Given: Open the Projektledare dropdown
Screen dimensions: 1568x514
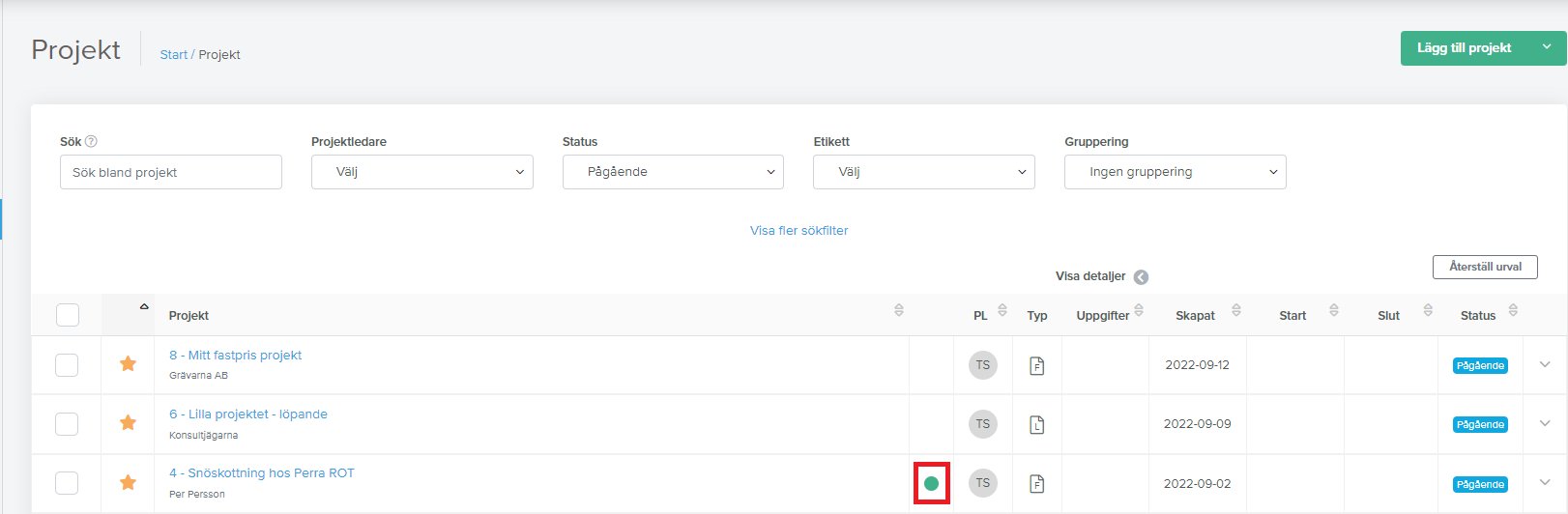Looking at the screenshot, I should click(421, 172).
